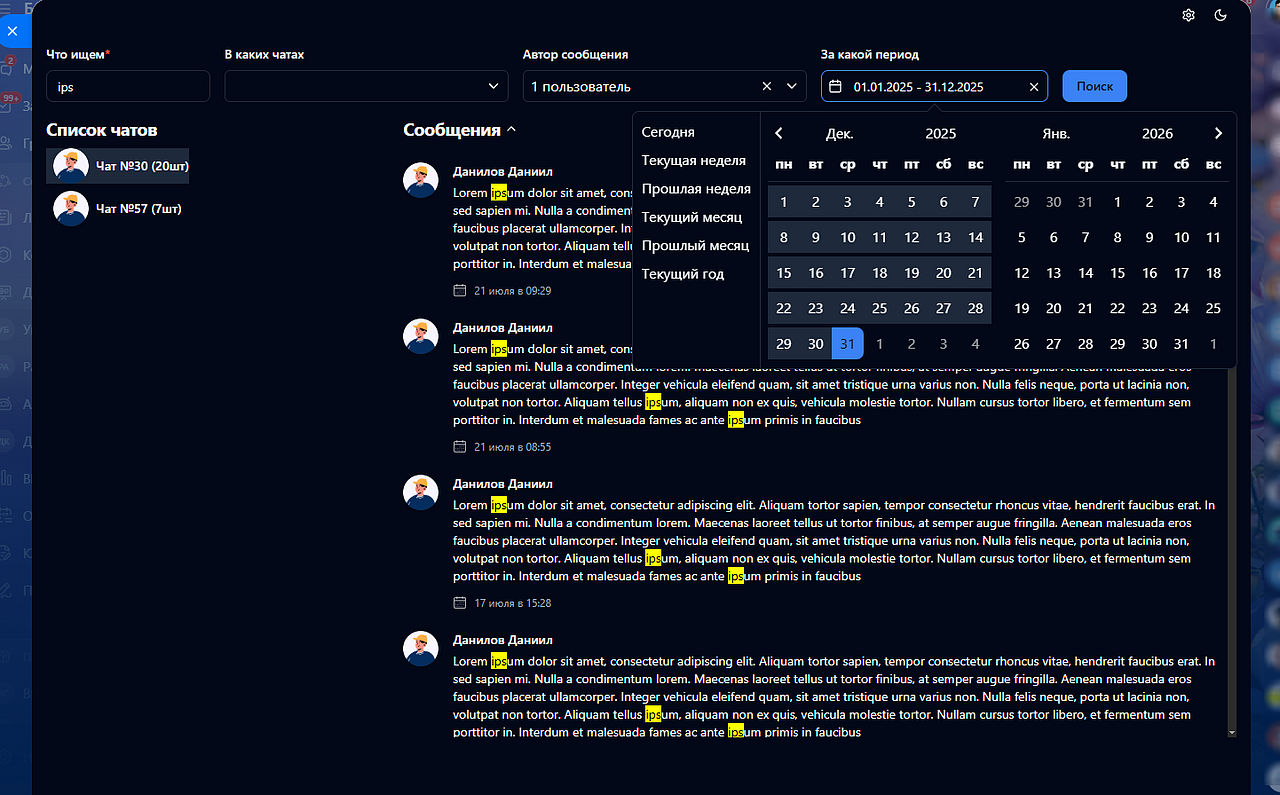The width and height of the screenshot is (1280, 795).
Task: Click the calendar icon beside '21 июля в 09:29'
Action: point(460,291)
